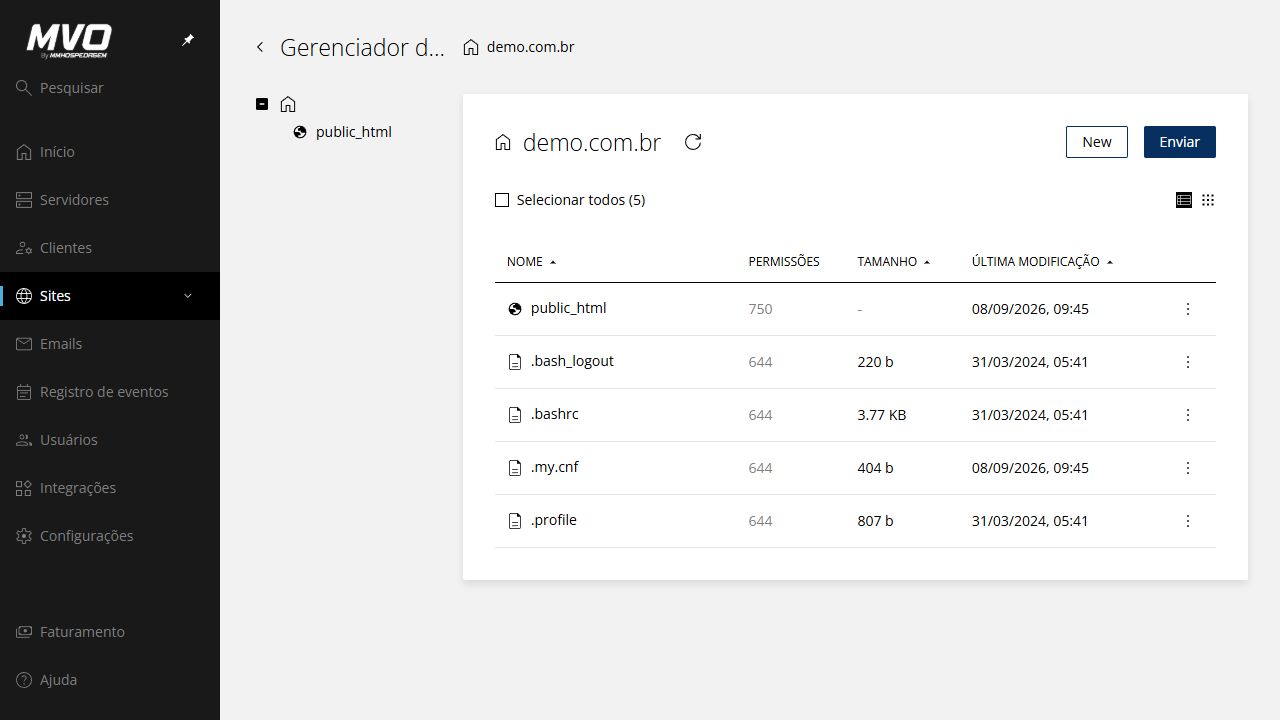This screenshot has height=720, width=1280.
Task: Click the home icon in breadcrumb path
Action: pyautogui.click(x=471, y=47)
